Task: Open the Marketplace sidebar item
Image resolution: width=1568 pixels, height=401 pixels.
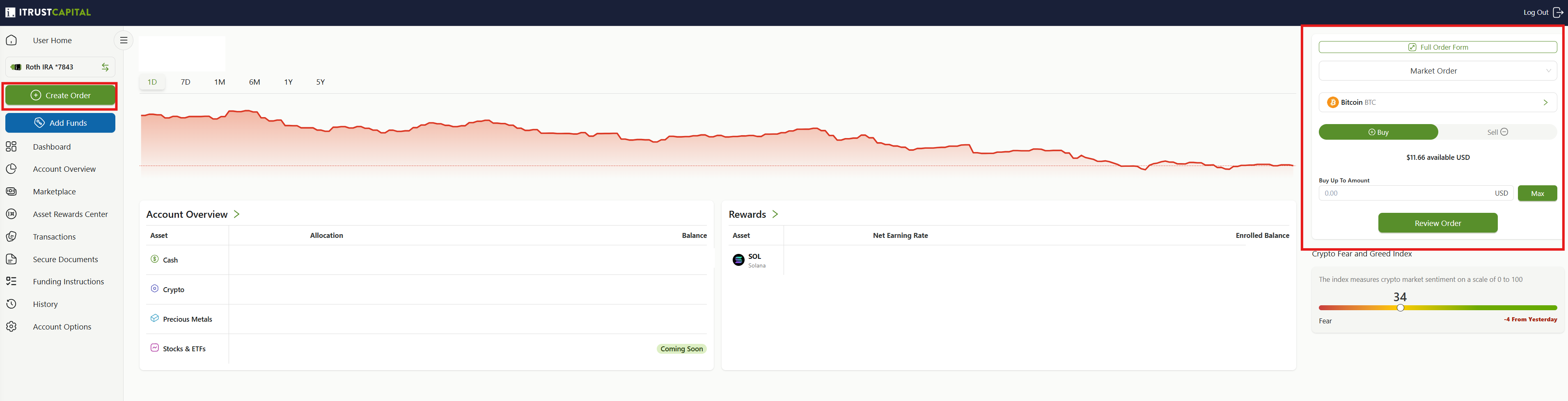Action: click(54, 191)
